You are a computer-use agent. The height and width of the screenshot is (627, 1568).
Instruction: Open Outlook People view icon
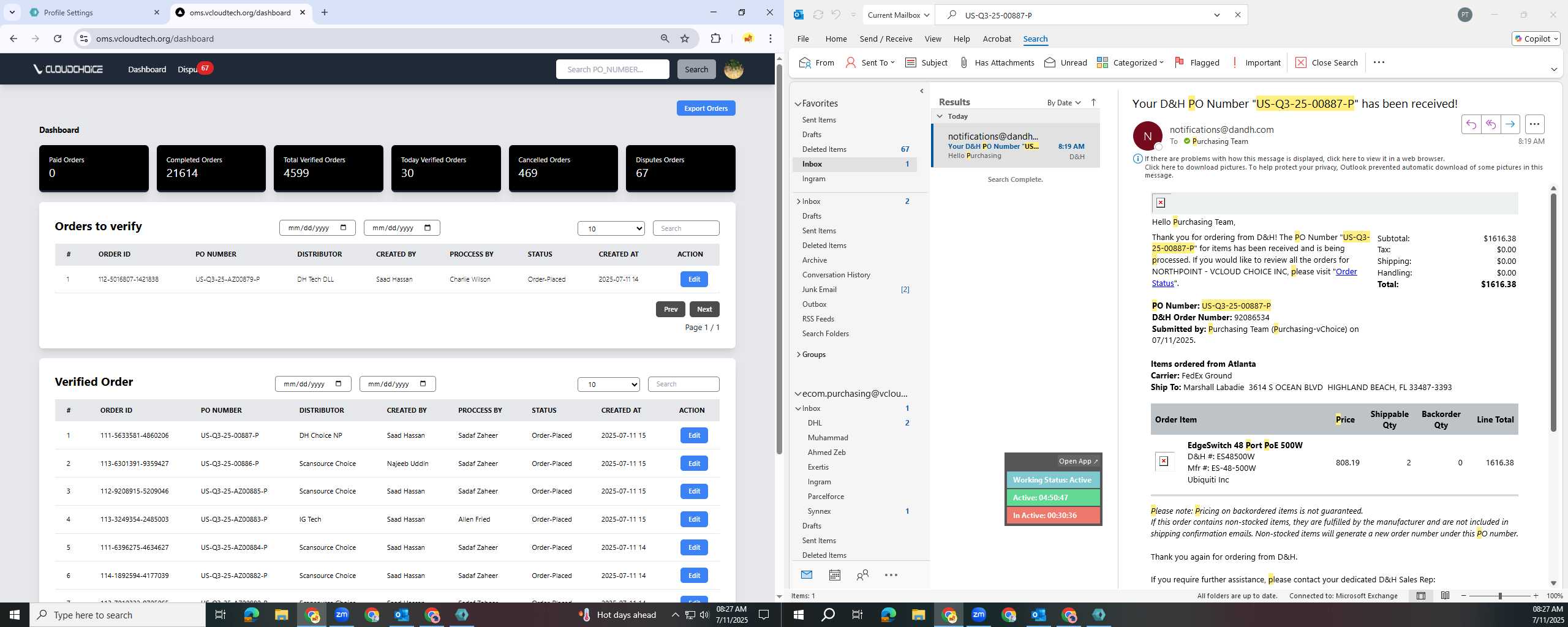862,575
